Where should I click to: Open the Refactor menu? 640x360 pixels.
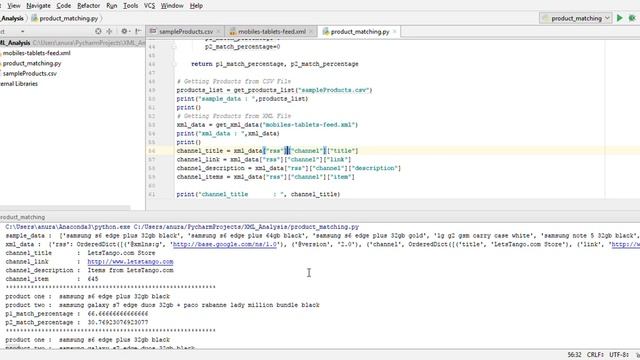pos(88,6)
